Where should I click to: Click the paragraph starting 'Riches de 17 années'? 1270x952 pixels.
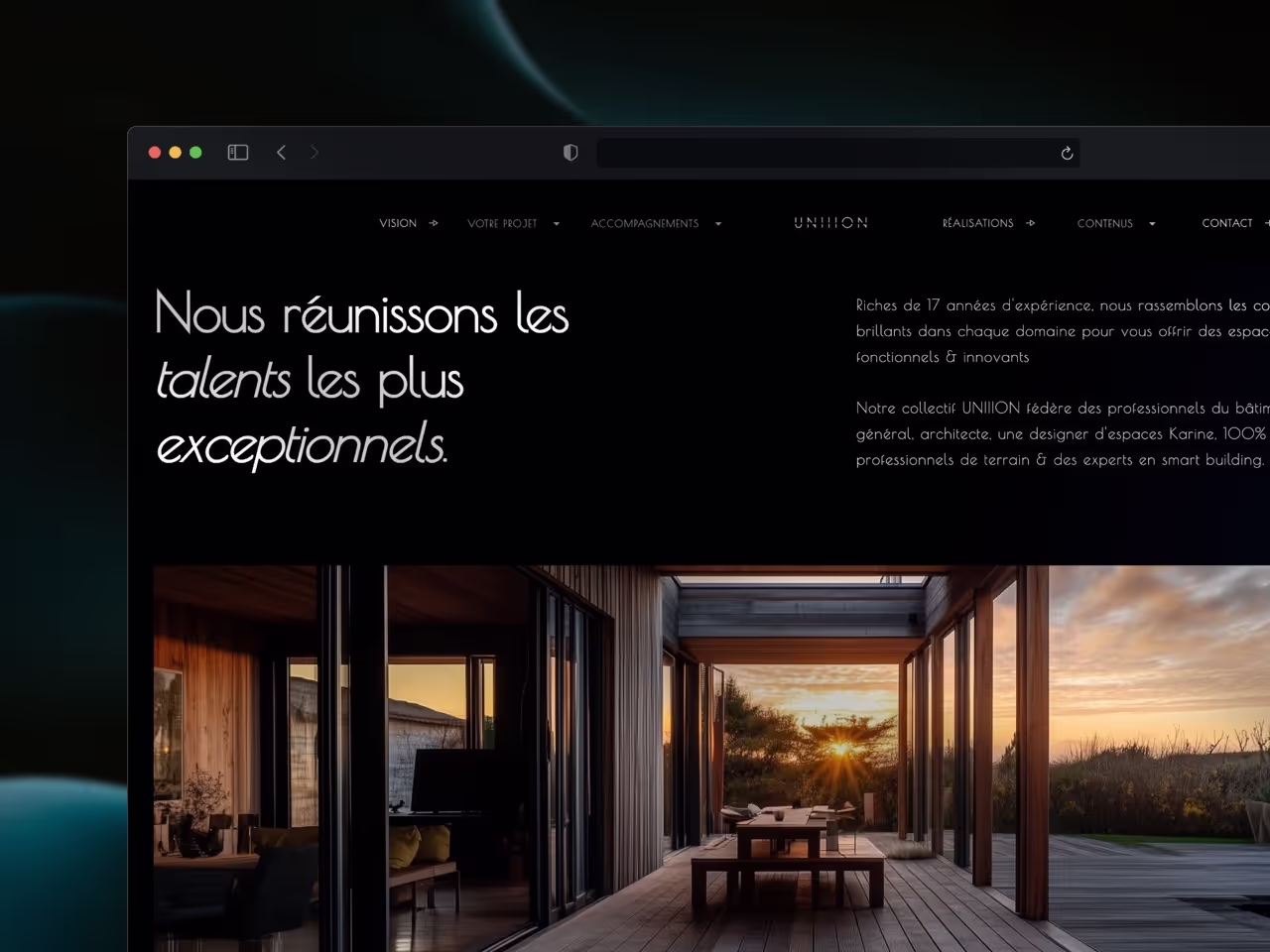coord(1063,331)
